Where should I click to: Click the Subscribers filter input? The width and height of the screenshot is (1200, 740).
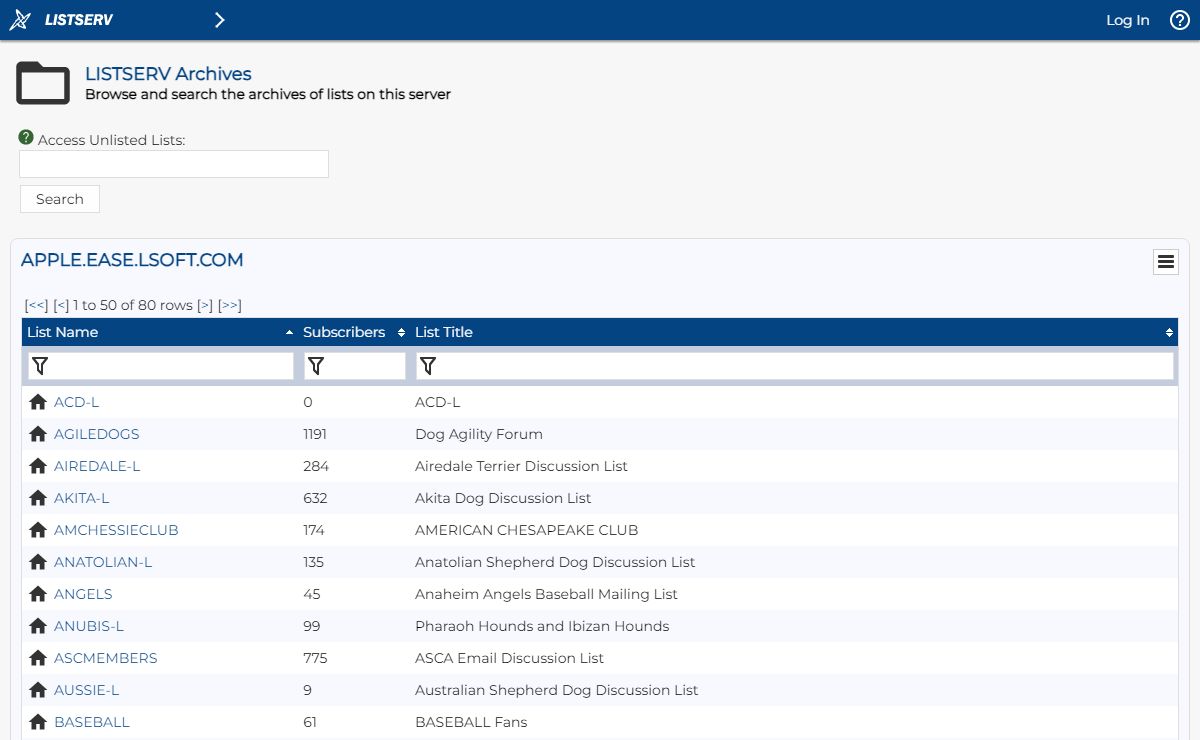tap(355, 366)
